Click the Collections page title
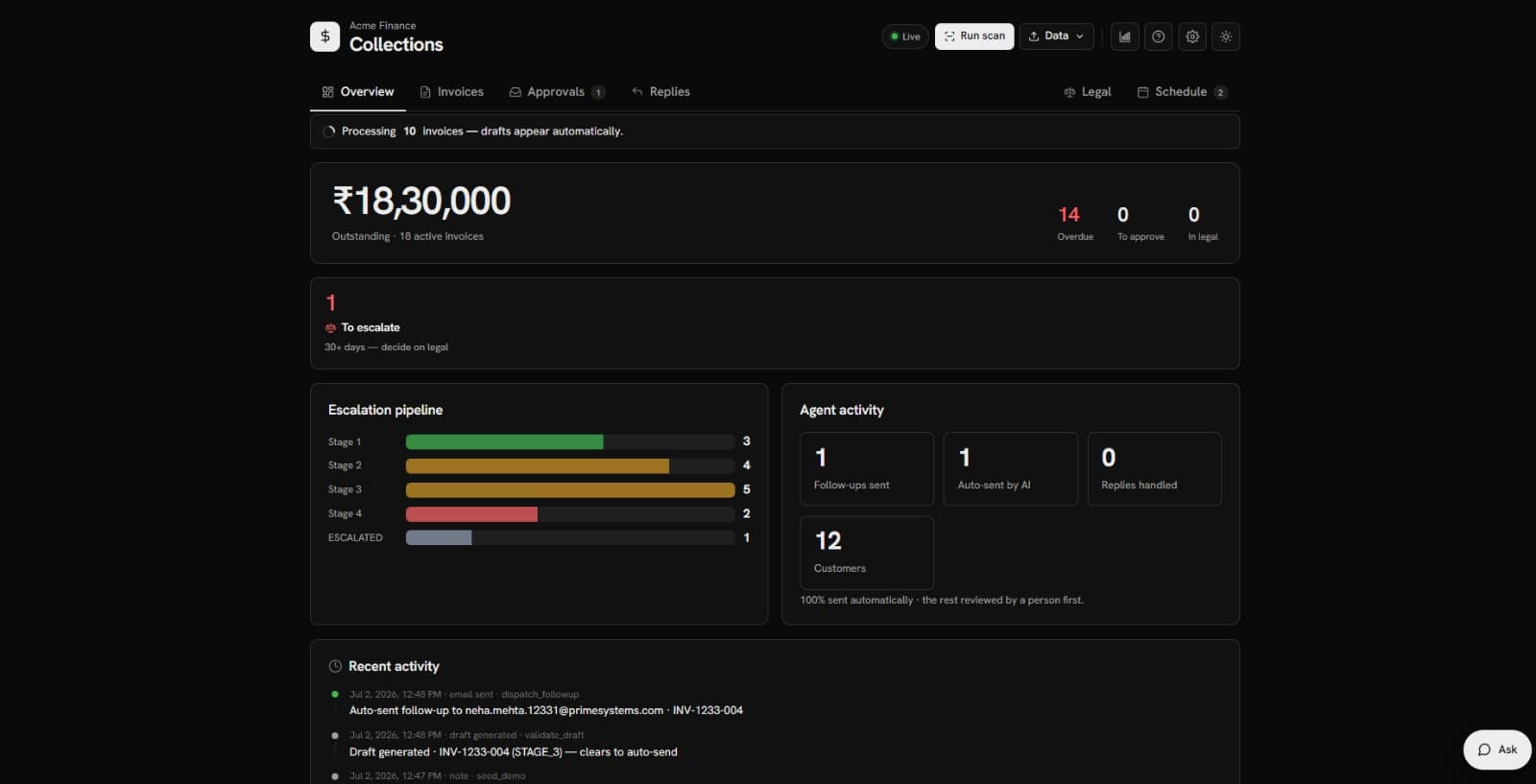The image size is (1536, 784). point(396,44)
